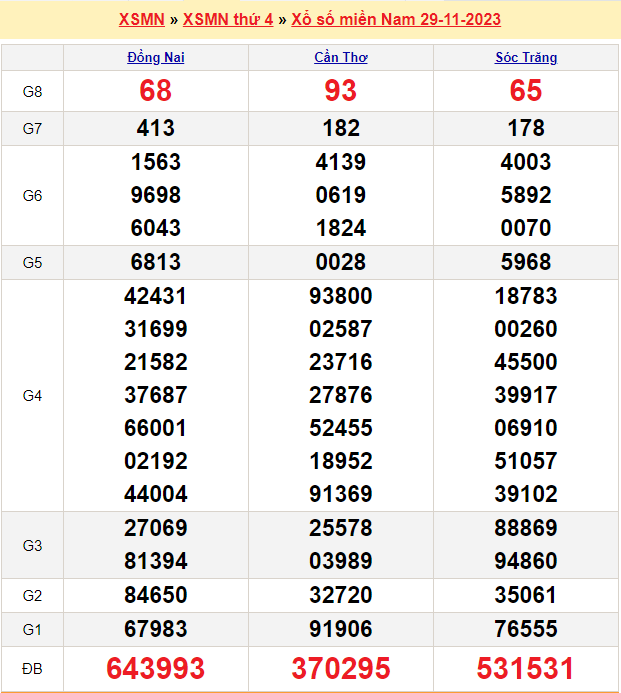This screenshot has height=693, width=621.
Task: Click the G8 number 68
Action: (x=156, y=91)
